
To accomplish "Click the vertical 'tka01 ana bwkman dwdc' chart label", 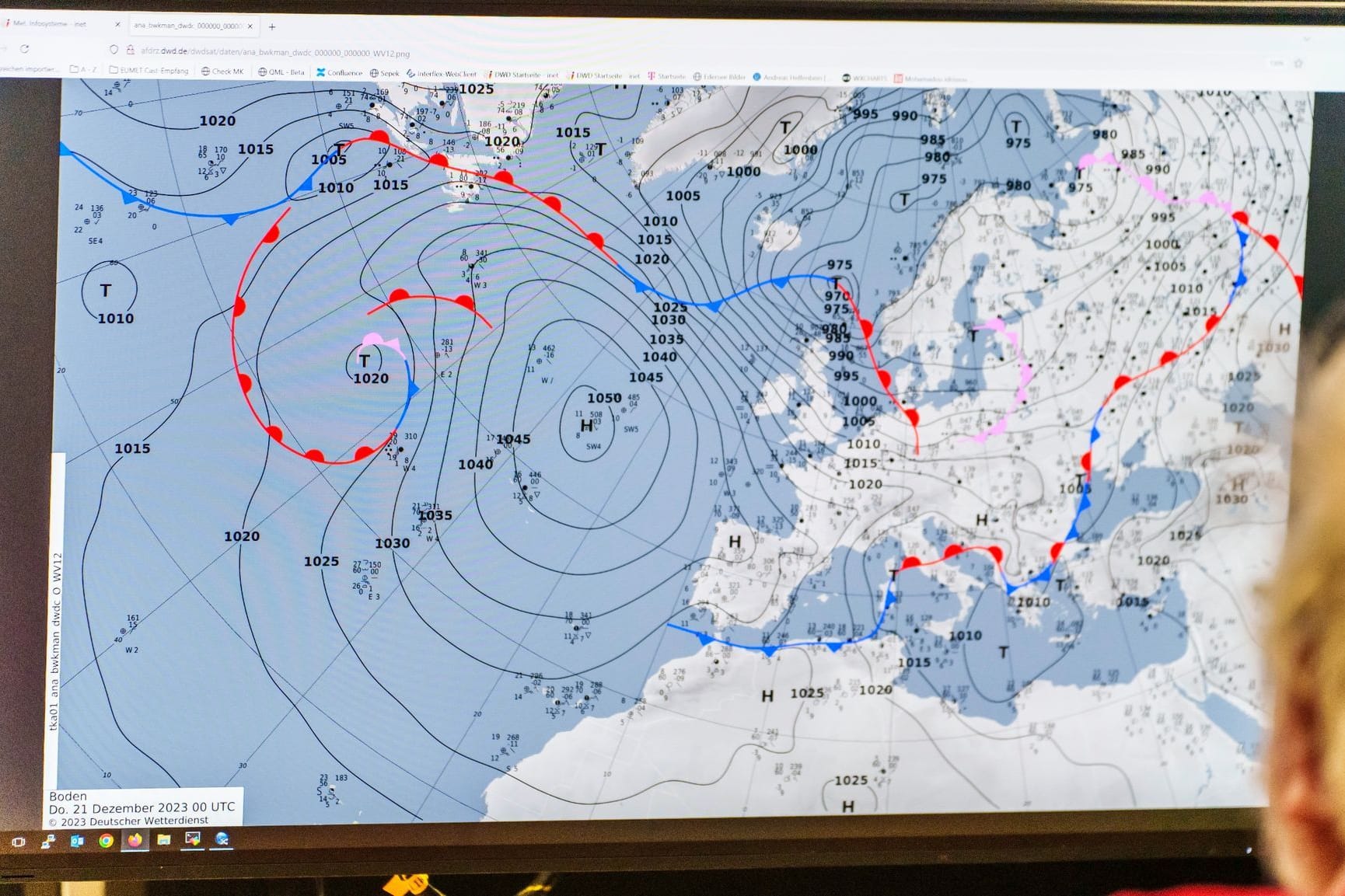I will tap(54, 642).
